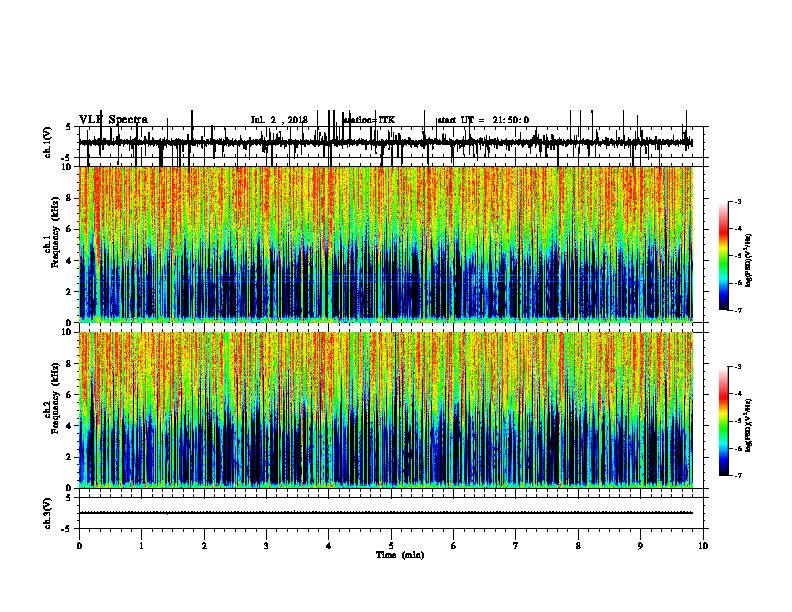Click the ch.2 spectrogram color scale bar

(724, 421)
